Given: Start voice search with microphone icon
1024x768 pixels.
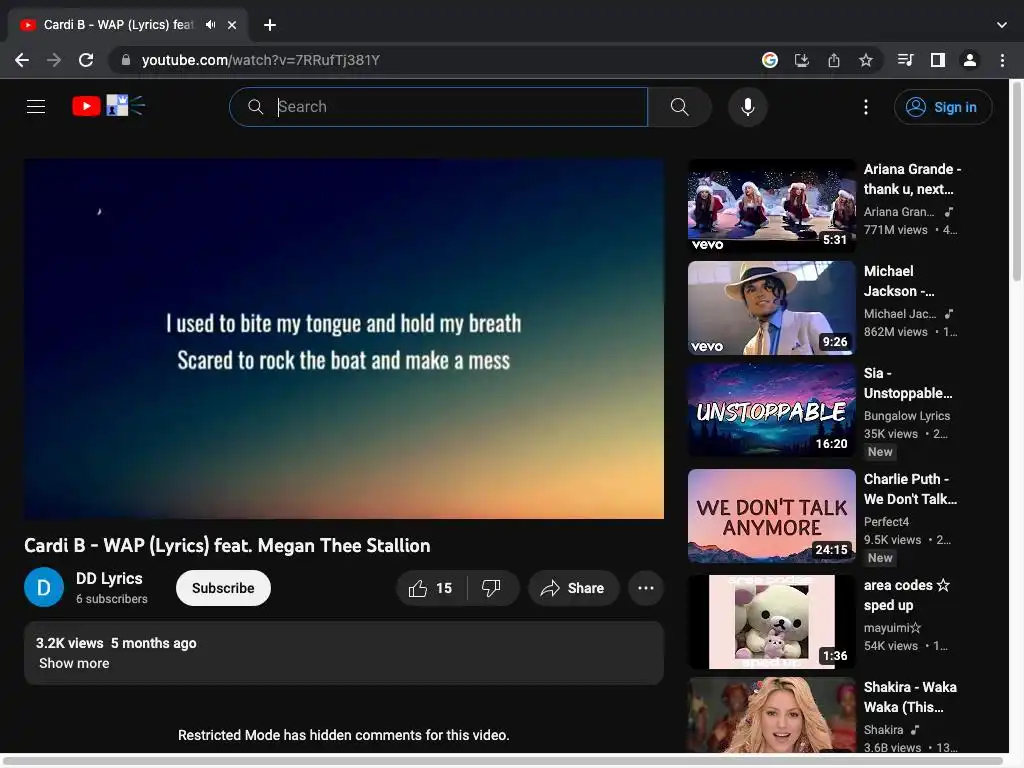Looking at the screenshot, I should (x=748, y=106).
